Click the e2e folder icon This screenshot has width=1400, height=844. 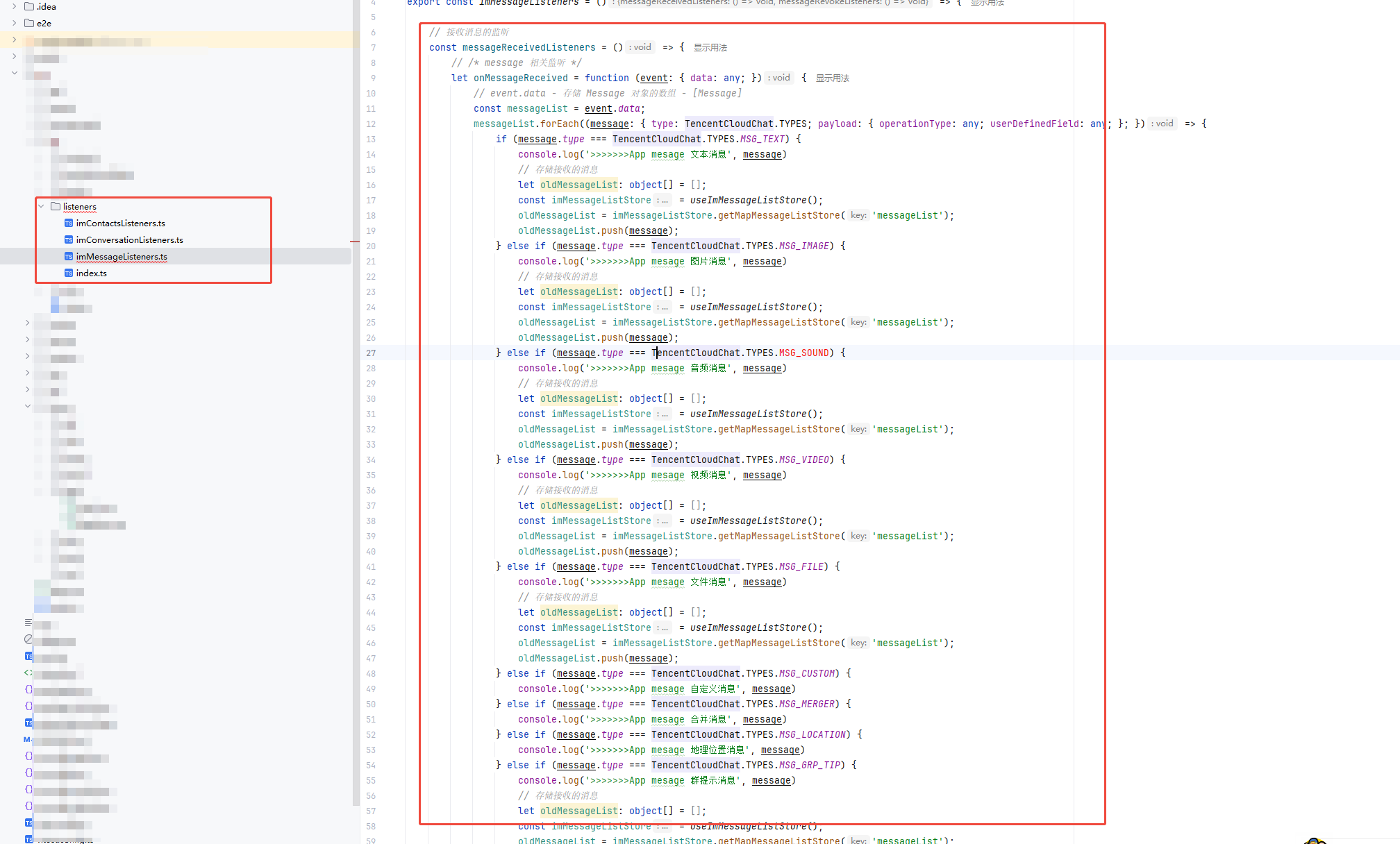29,23
